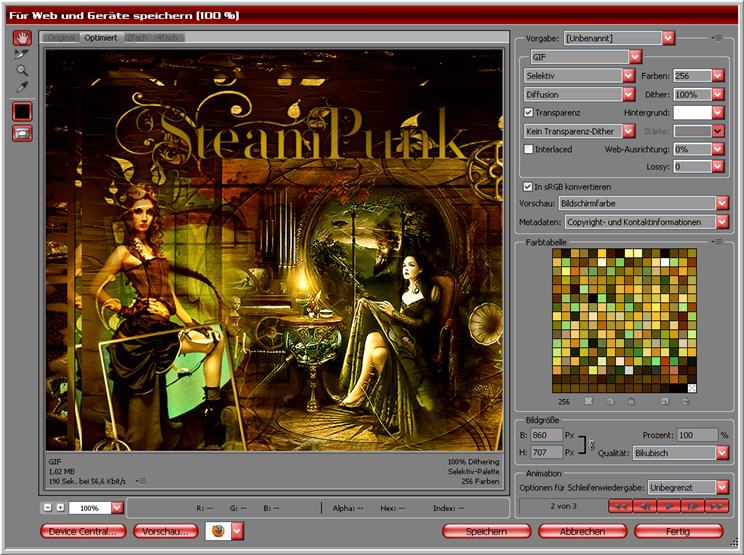This screenshot has height=555, width=744.
Task: Switch to the Original tab
Action: pos(62,37)
